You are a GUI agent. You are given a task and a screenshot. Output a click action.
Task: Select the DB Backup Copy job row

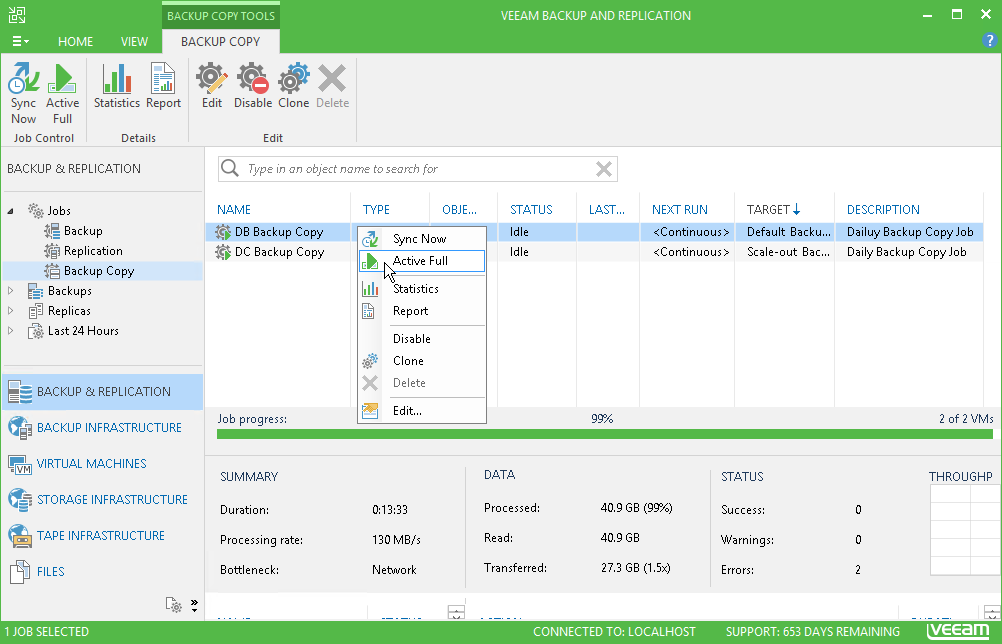click(x=594, y=232)
